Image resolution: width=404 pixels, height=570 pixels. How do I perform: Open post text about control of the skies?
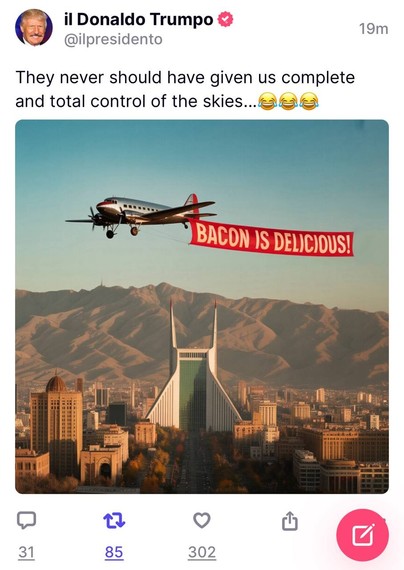click(x=185, y=89)
